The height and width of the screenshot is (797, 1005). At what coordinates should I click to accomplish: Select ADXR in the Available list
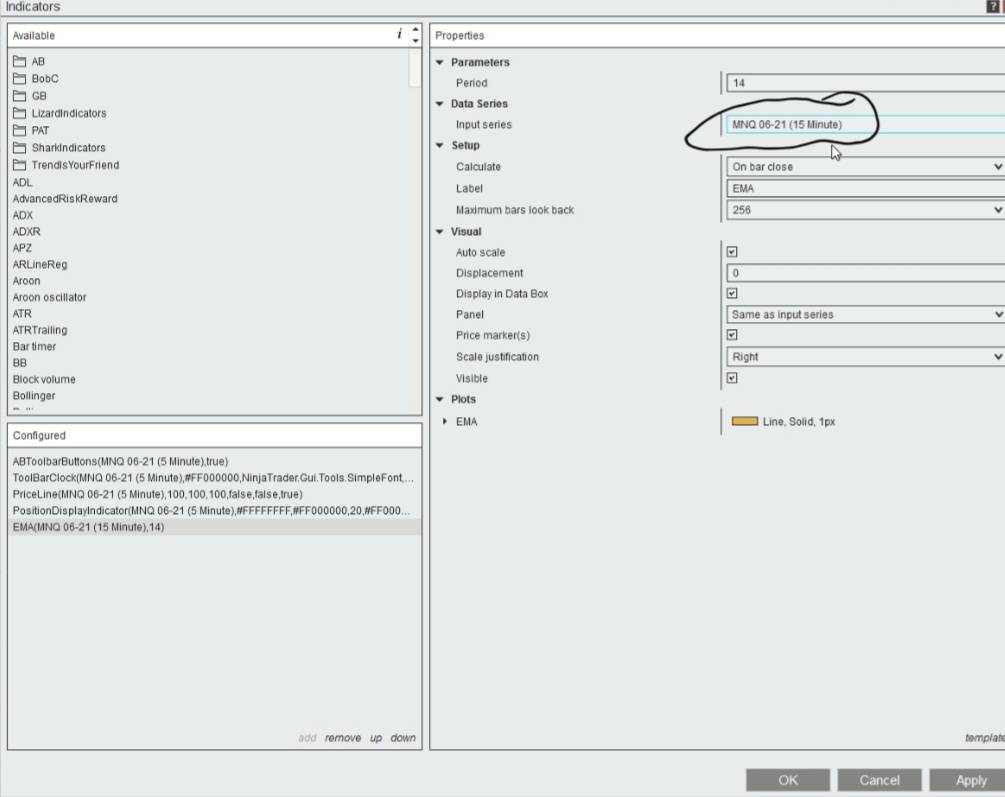[x=26, y=231]
